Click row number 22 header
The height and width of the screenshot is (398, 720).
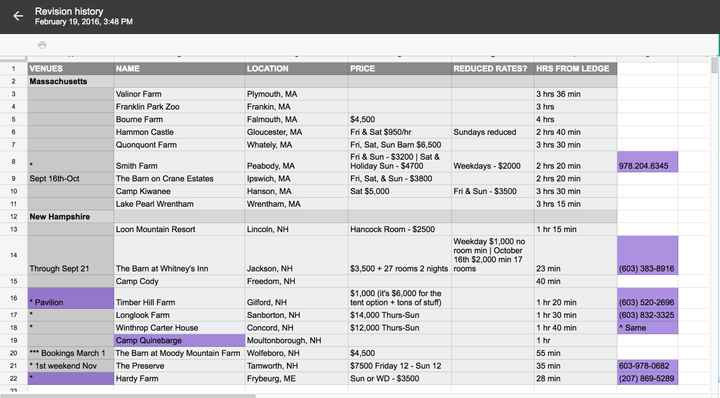tap(13, 379)
